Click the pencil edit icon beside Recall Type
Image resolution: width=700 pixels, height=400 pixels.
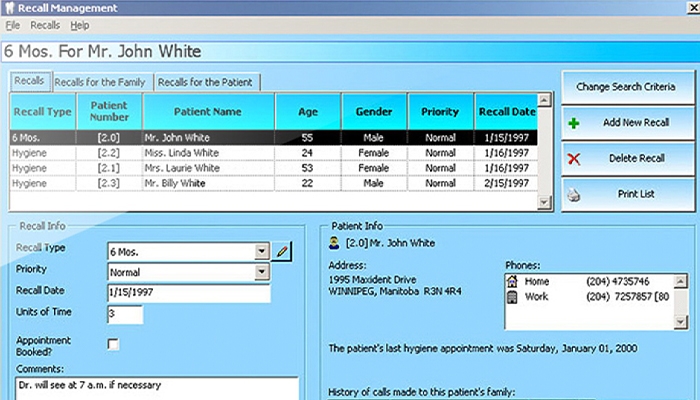pyautogui.click(x=283, y=252)
